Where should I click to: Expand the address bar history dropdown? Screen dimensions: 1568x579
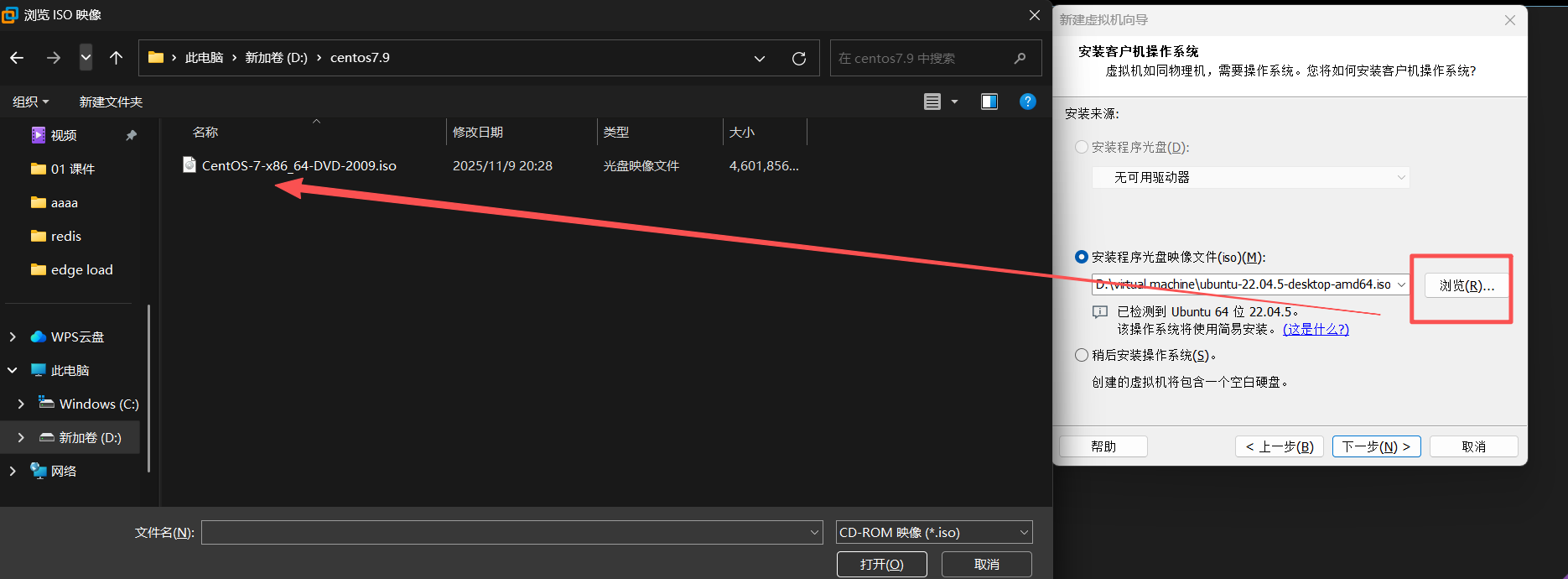click(x=760, y=59)
